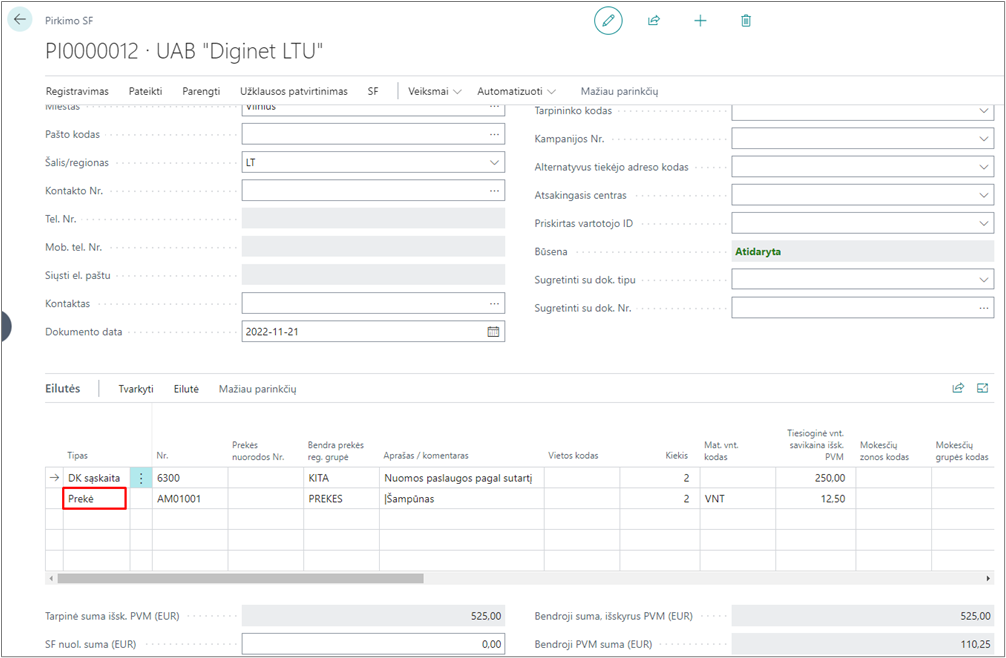
Task: Click Kiekis column header
Action: [x=676, y=455]
